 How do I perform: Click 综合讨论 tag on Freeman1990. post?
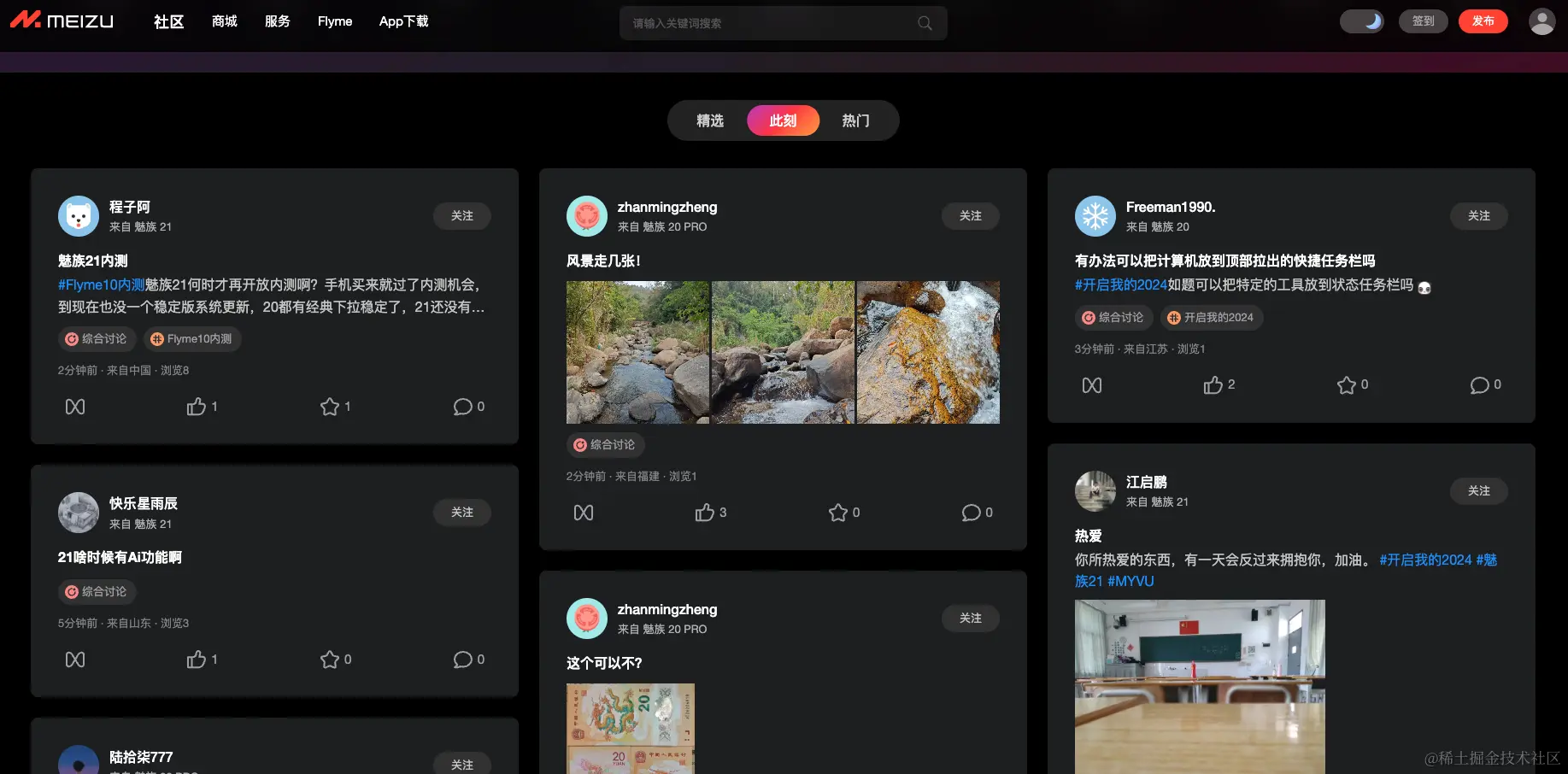point(1113,318)
